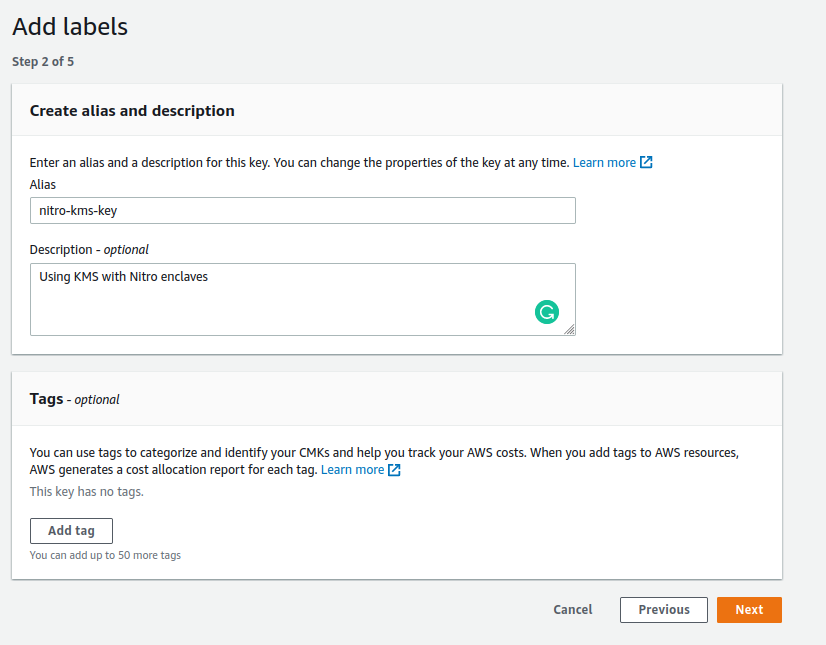This screenshot has width=826, height=645.
Task: Click the 'add up to 50 more tags' hint
Action: [x=105, y=555]
